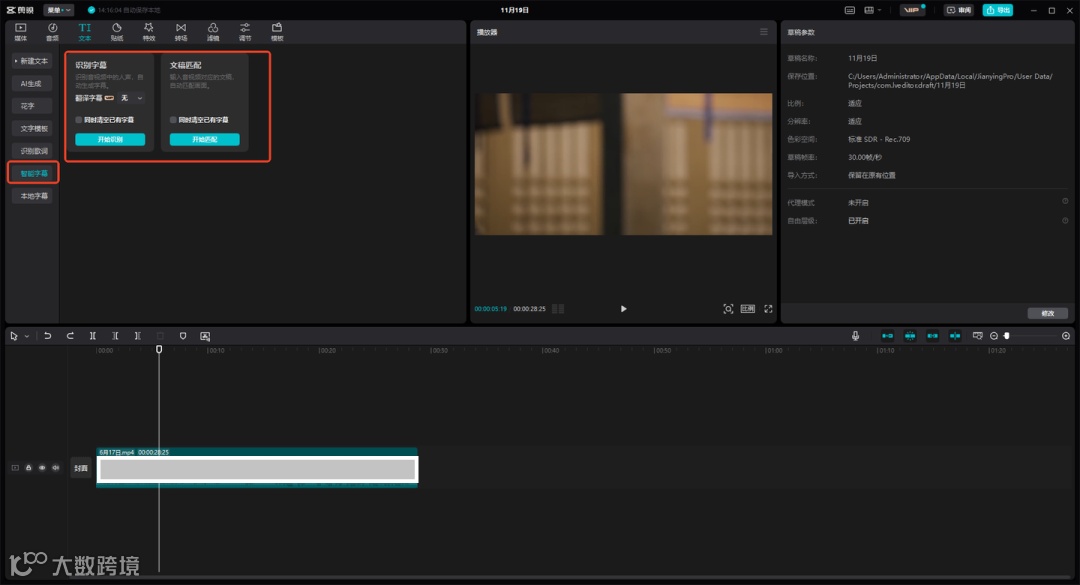Image resolution: width=1080 pixels, height=585 pixels.
Task: Toggle the main track magnet
Action: 888,336
